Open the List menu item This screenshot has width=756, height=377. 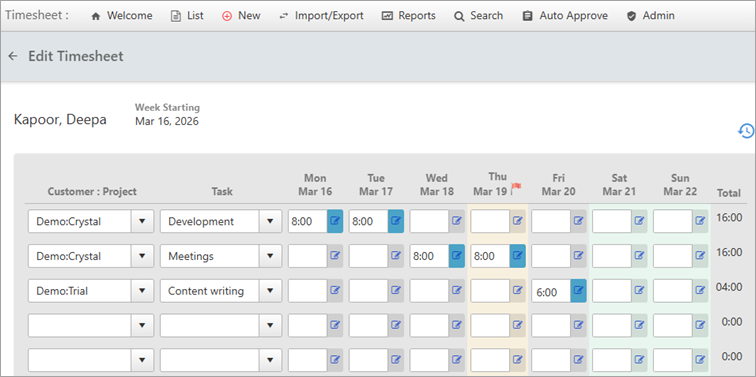pos(187,16)
